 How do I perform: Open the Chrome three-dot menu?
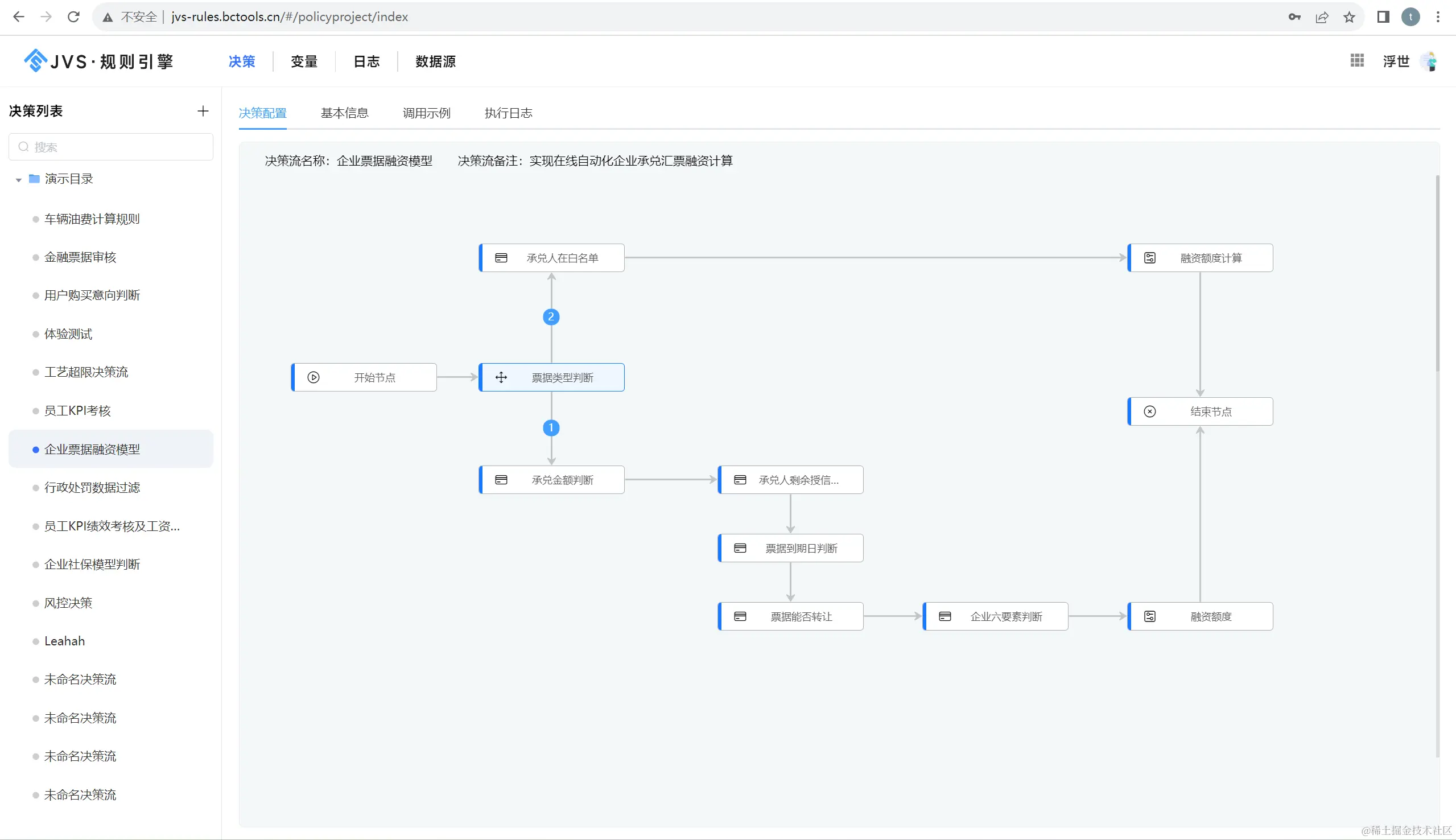tap(1438, 17)
